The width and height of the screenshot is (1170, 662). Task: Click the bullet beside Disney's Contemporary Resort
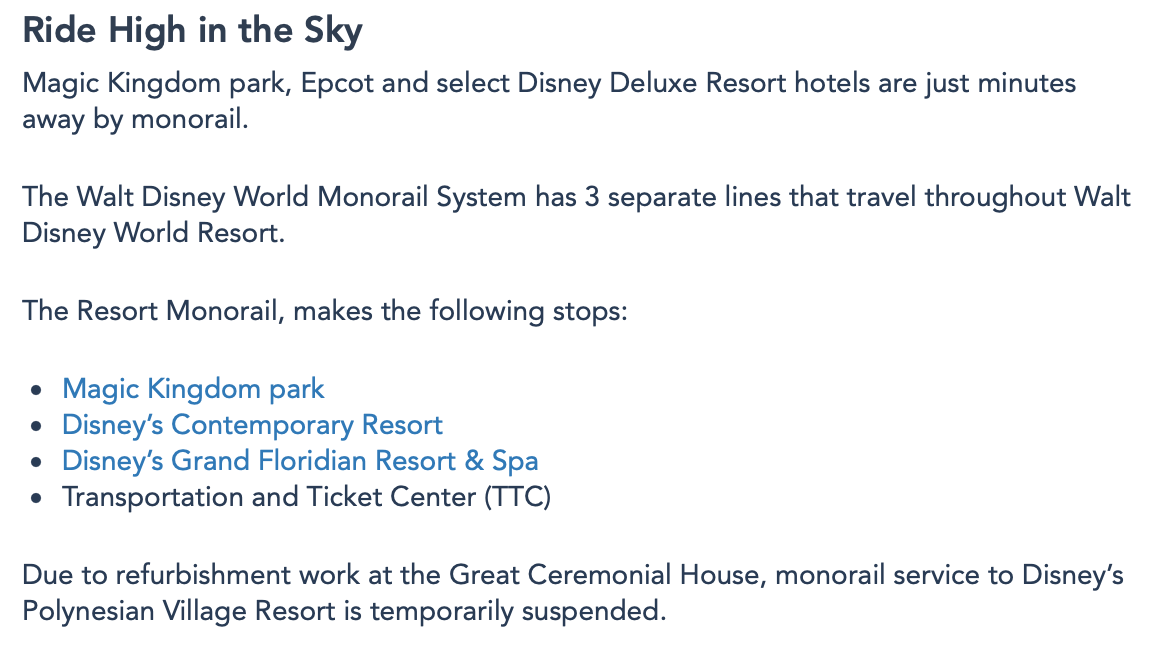coord(38,426)
